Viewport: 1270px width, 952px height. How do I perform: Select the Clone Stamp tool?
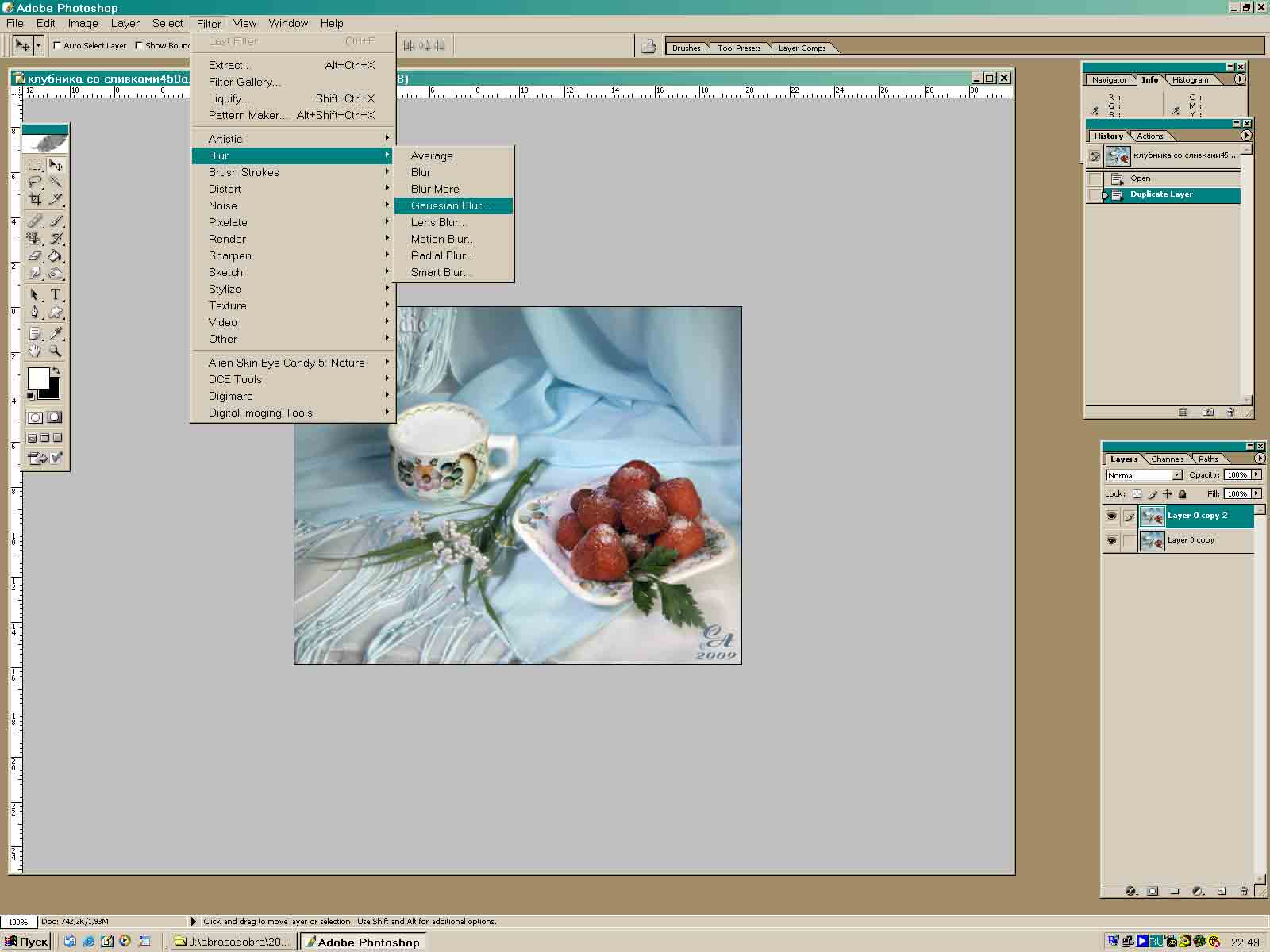(x=35, y=238)
